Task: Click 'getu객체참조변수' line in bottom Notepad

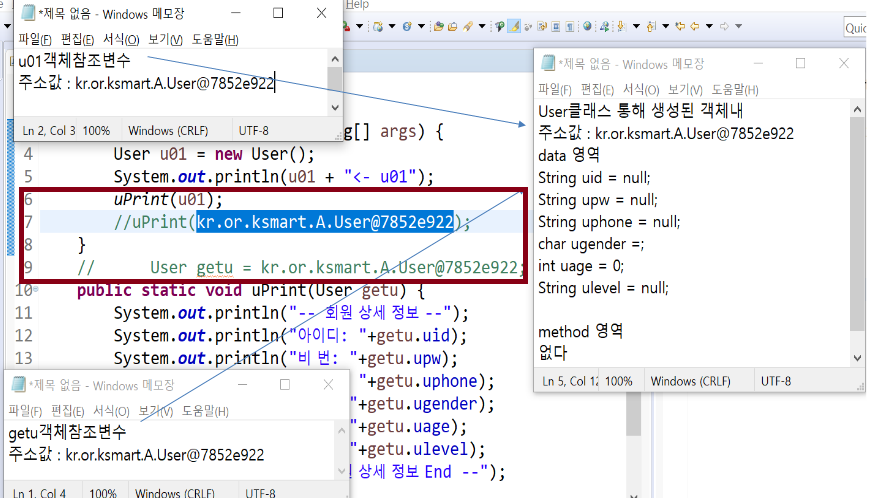Action: pos(67,433)
